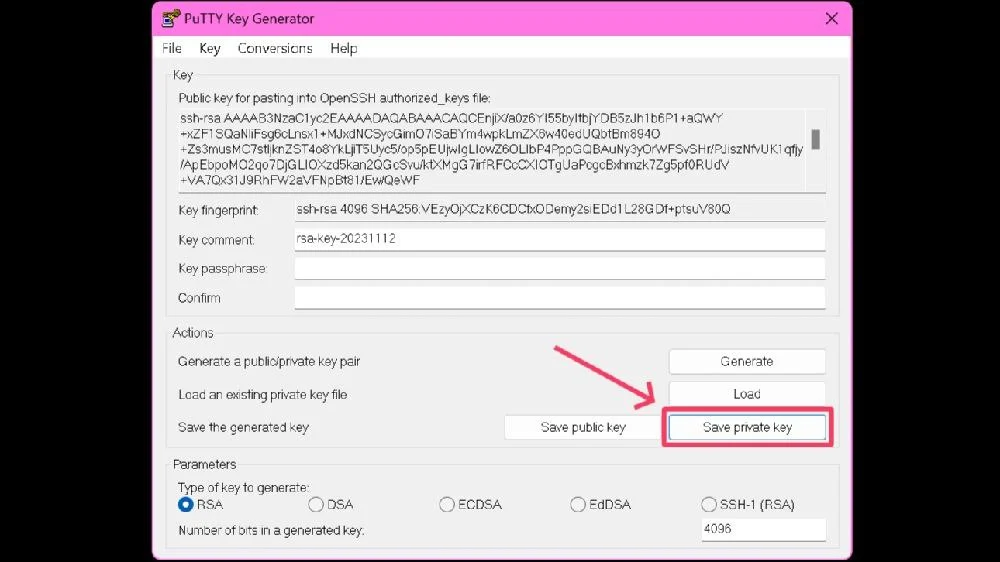
Task: Click the Key passphrase field
Action: [x=559, y=269]
